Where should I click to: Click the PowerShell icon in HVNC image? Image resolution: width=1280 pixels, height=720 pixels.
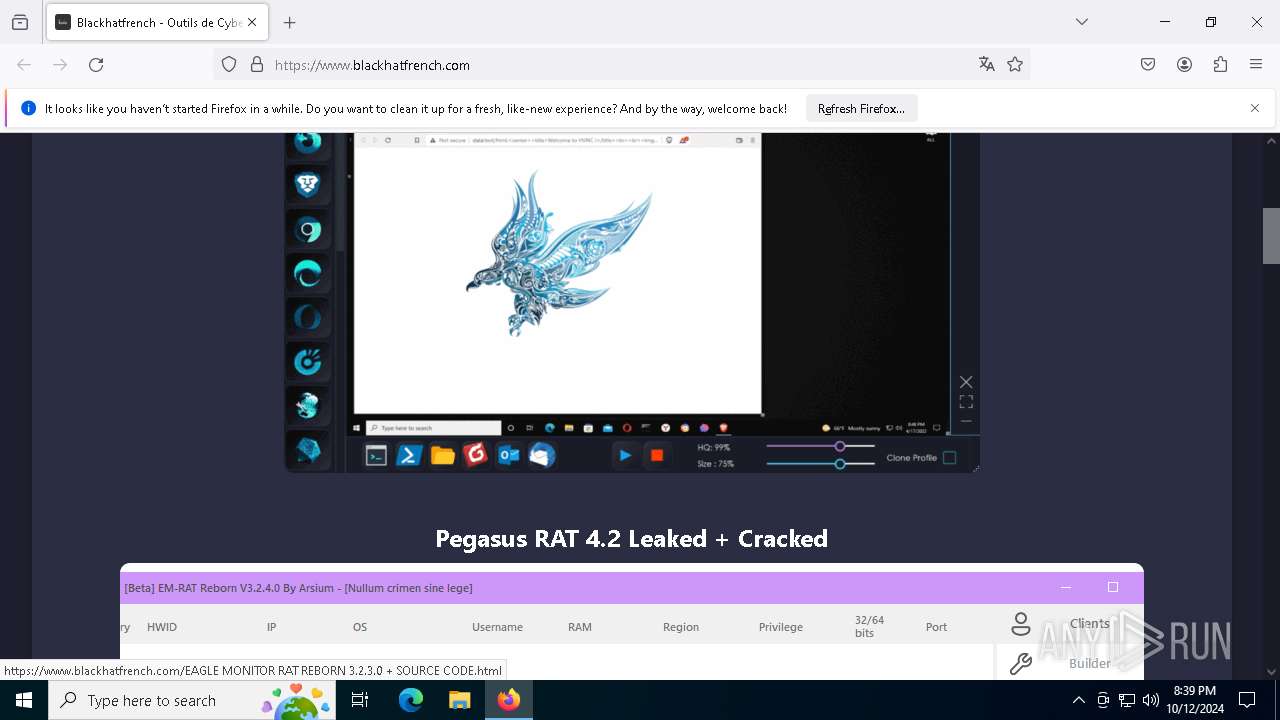(x=408, y=456)
